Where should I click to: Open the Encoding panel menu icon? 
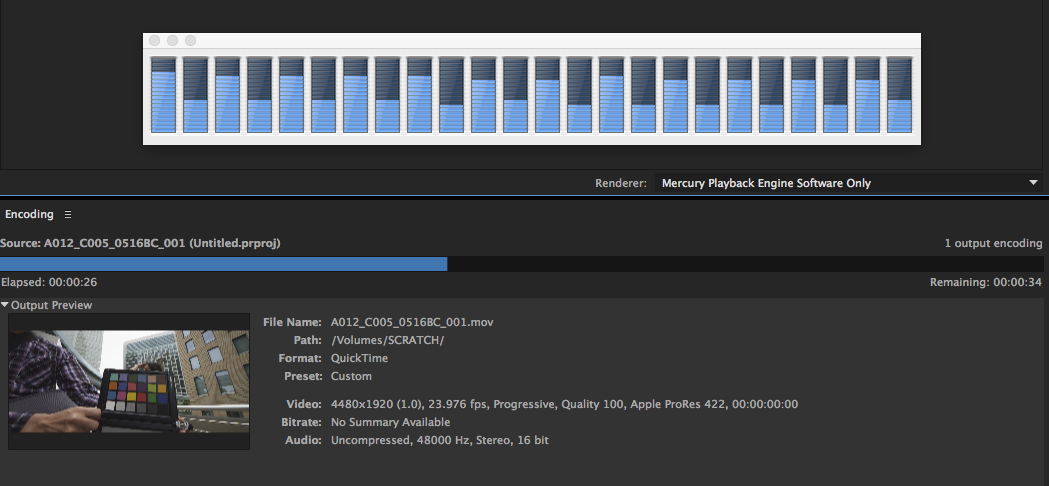68,215
